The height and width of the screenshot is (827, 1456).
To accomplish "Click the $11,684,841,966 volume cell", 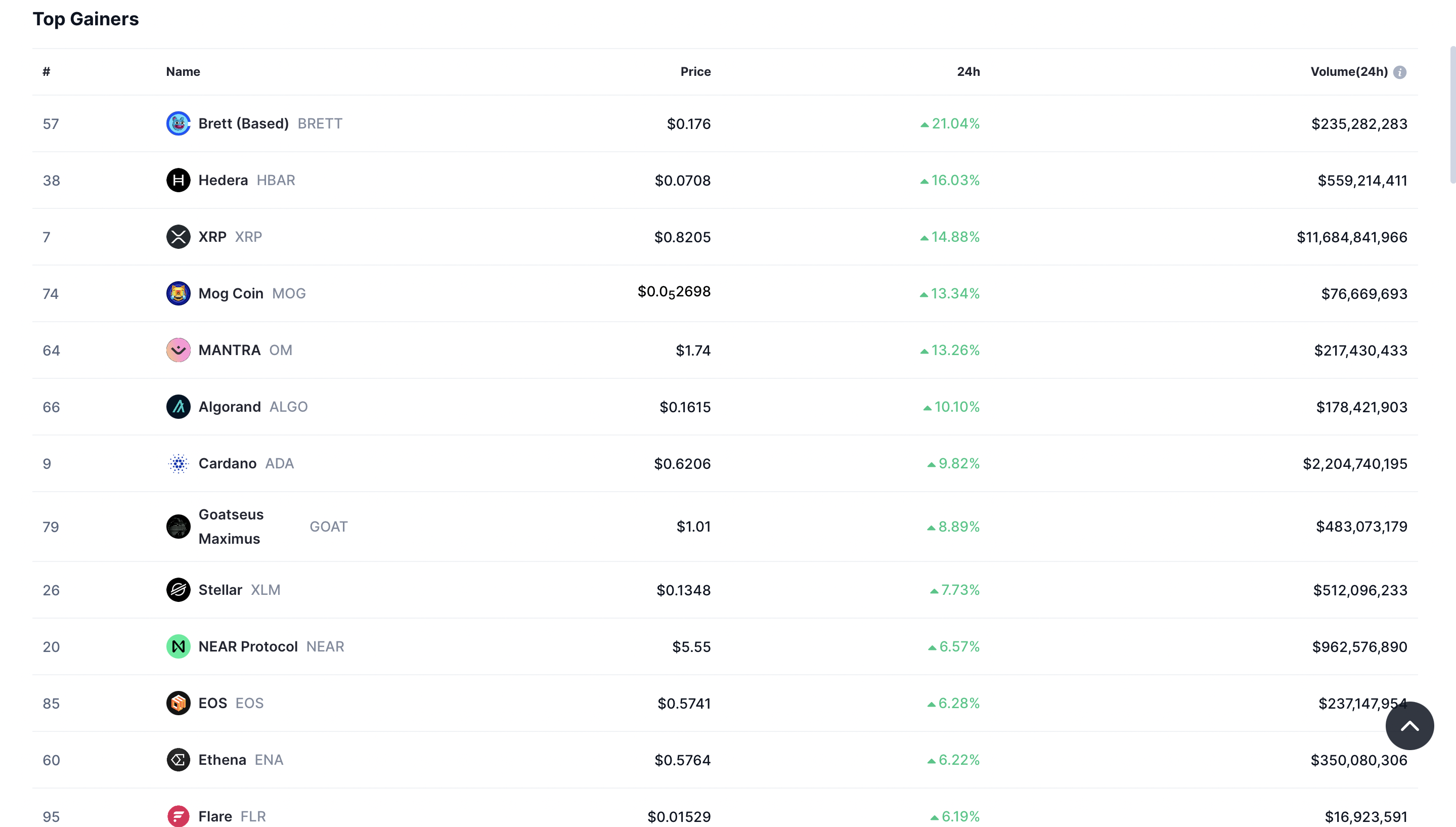I will tap(1351, 237).
